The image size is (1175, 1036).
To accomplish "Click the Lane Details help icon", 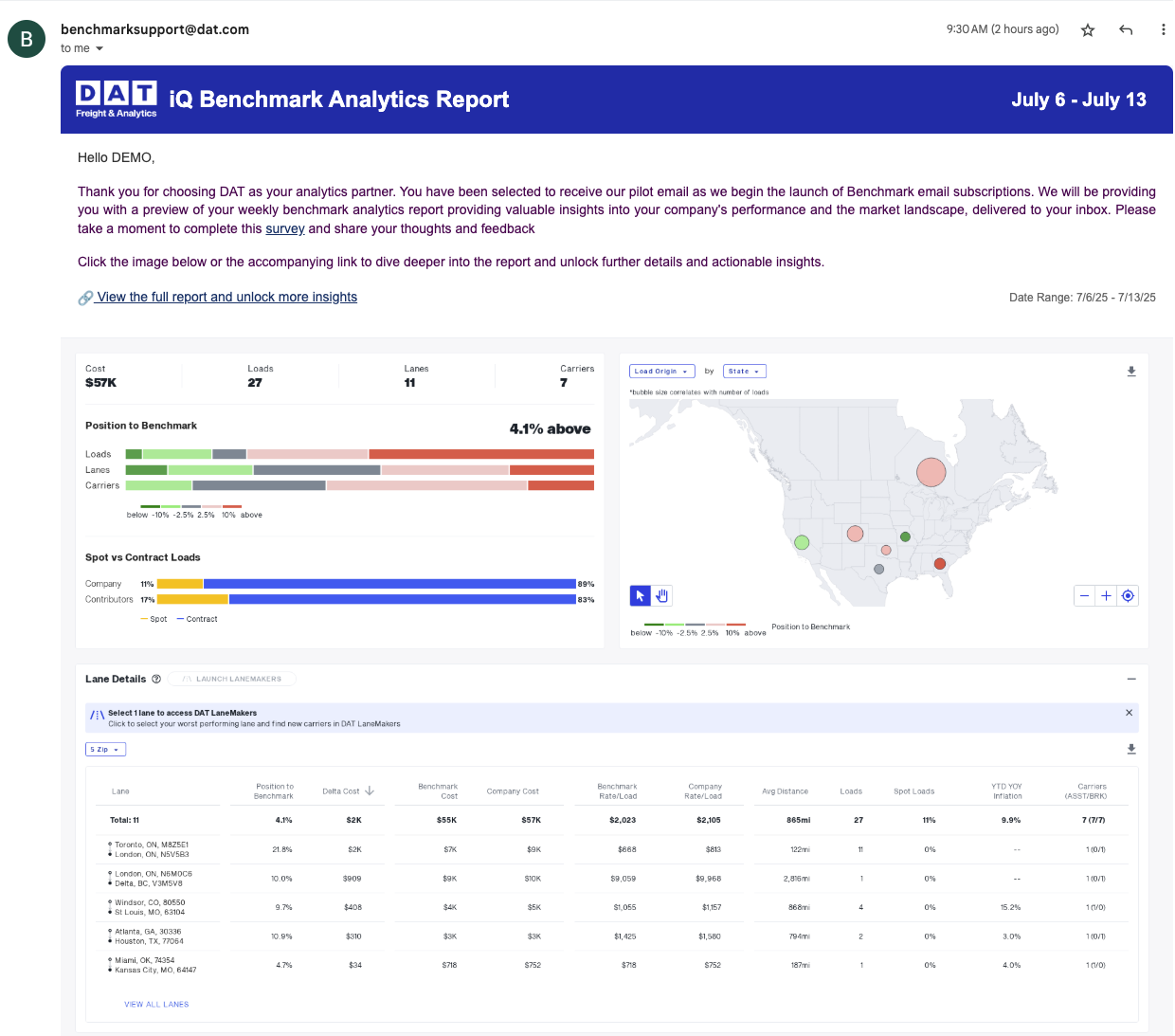I will click(x=156, y=679).
